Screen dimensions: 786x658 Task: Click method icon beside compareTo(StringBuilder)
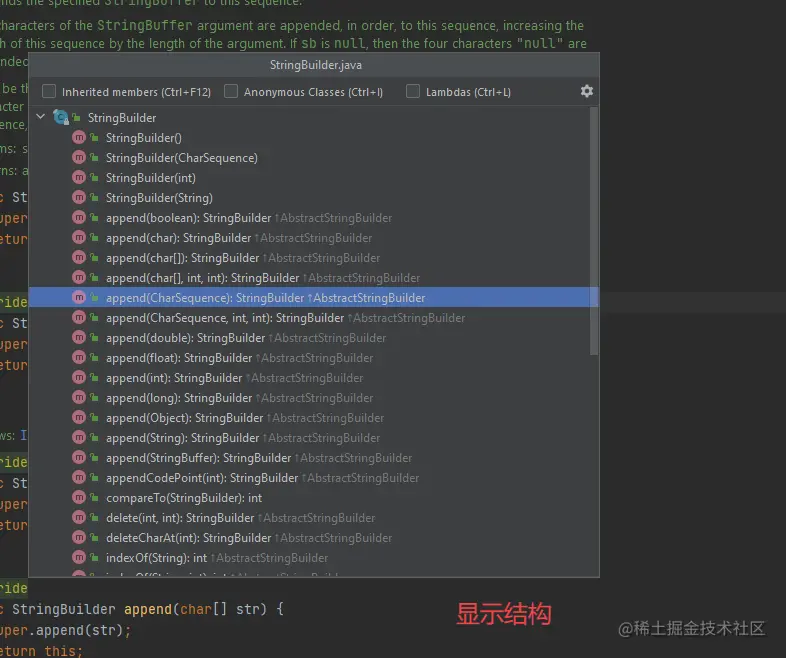tap(79, 498)
